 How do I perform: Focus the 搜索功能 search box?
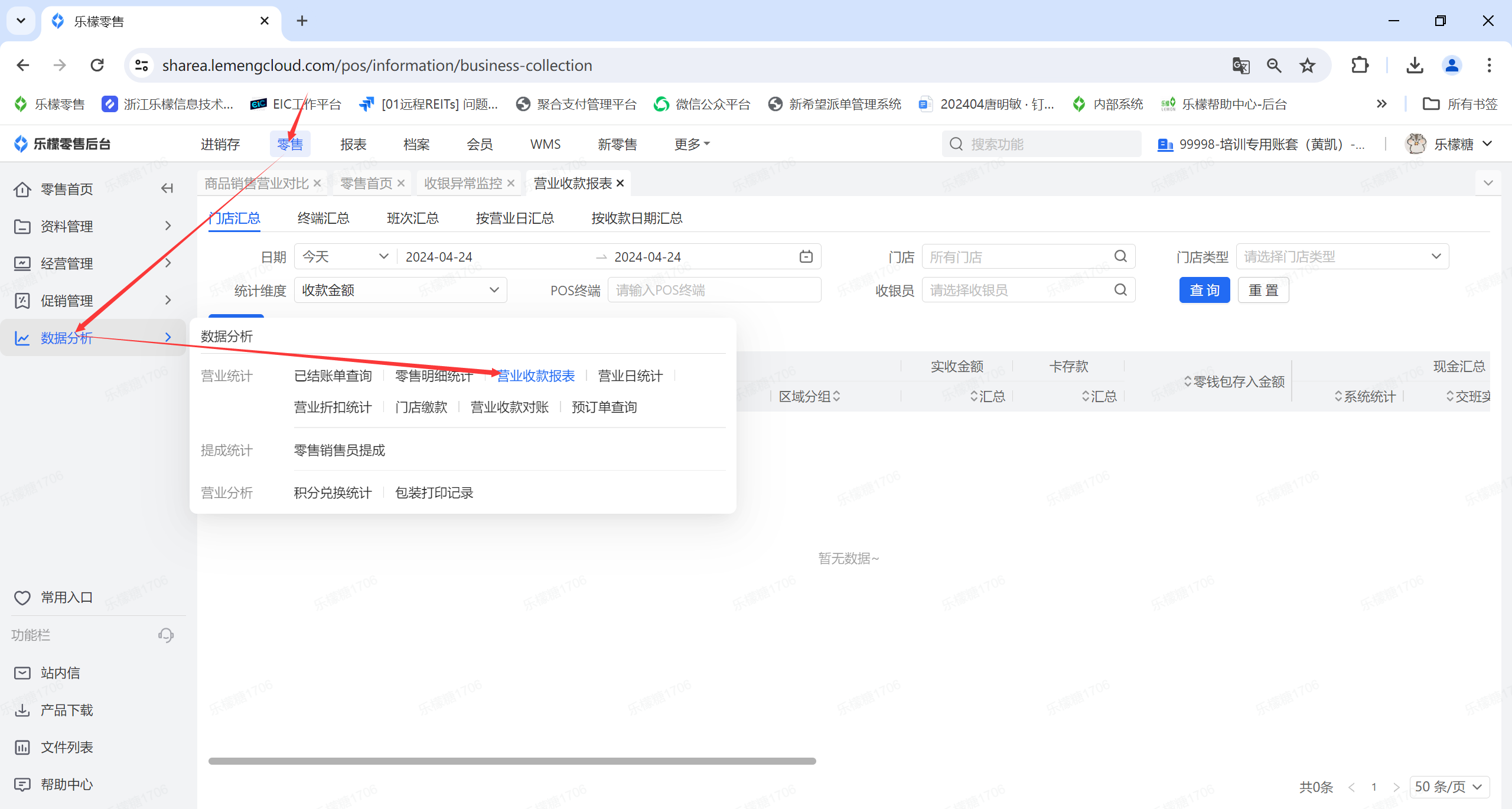[x=1041, y=144]
